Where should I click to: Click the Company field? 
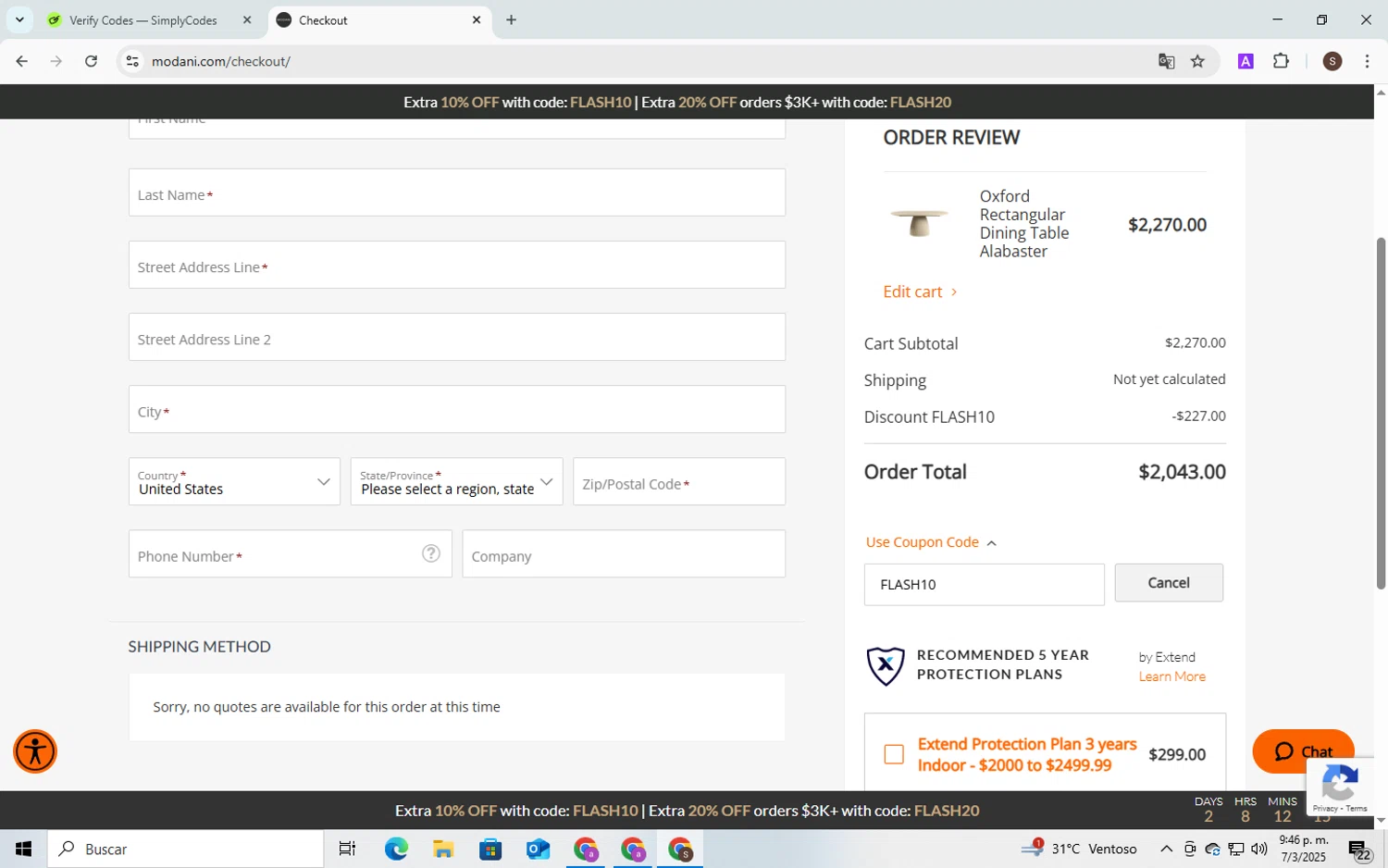624,553
